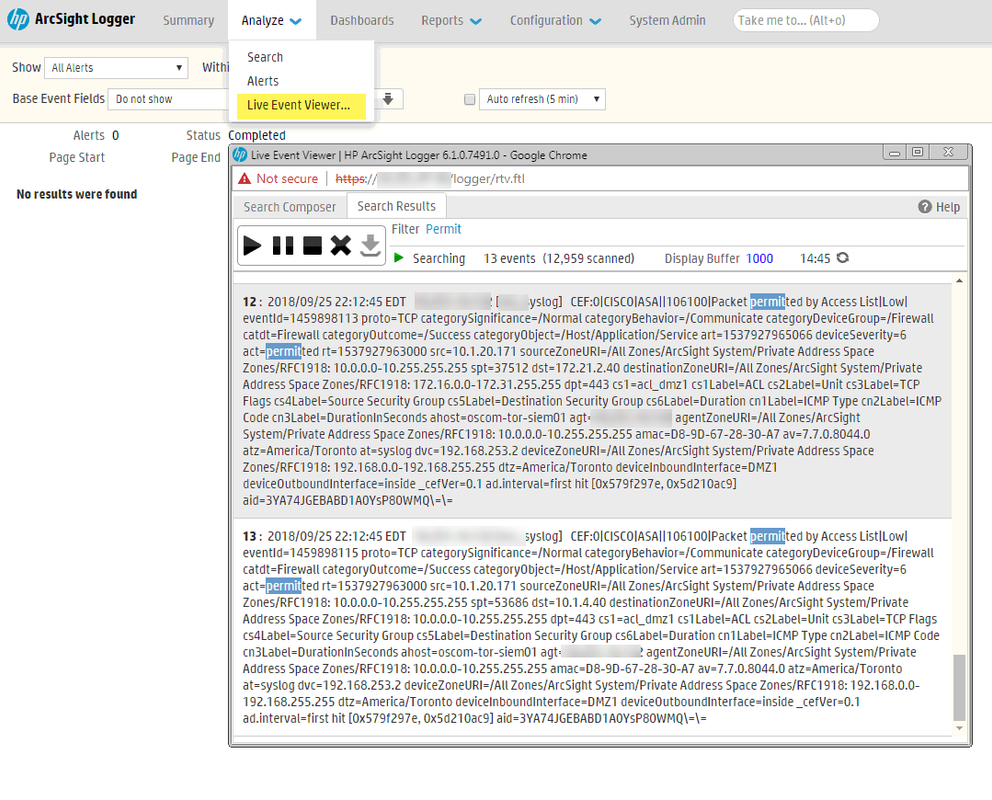992x800 pixels.
Task: Click the 13 events count text
Action: coord(509,259)
